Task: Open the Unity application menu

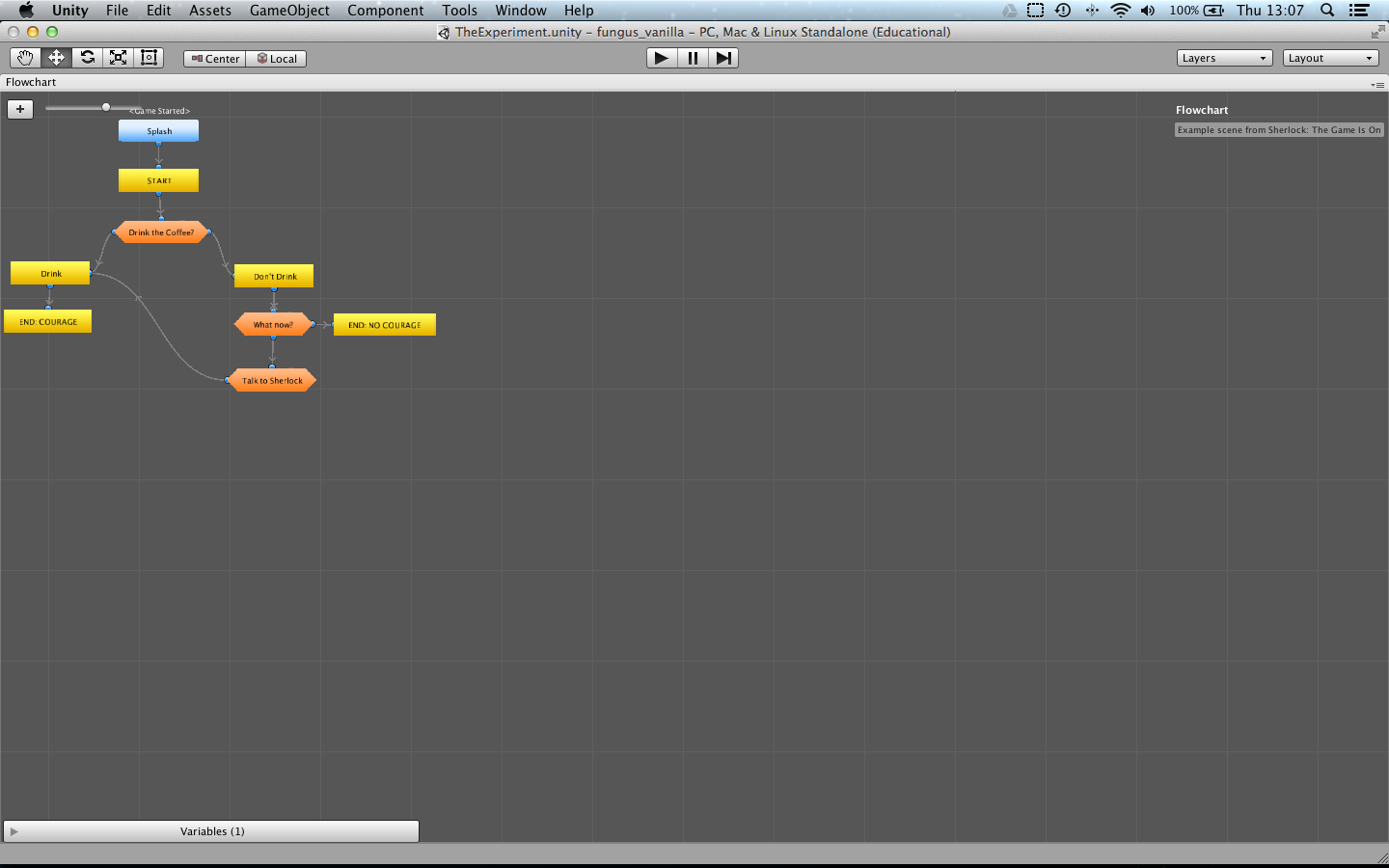Action: pos(70,11)
